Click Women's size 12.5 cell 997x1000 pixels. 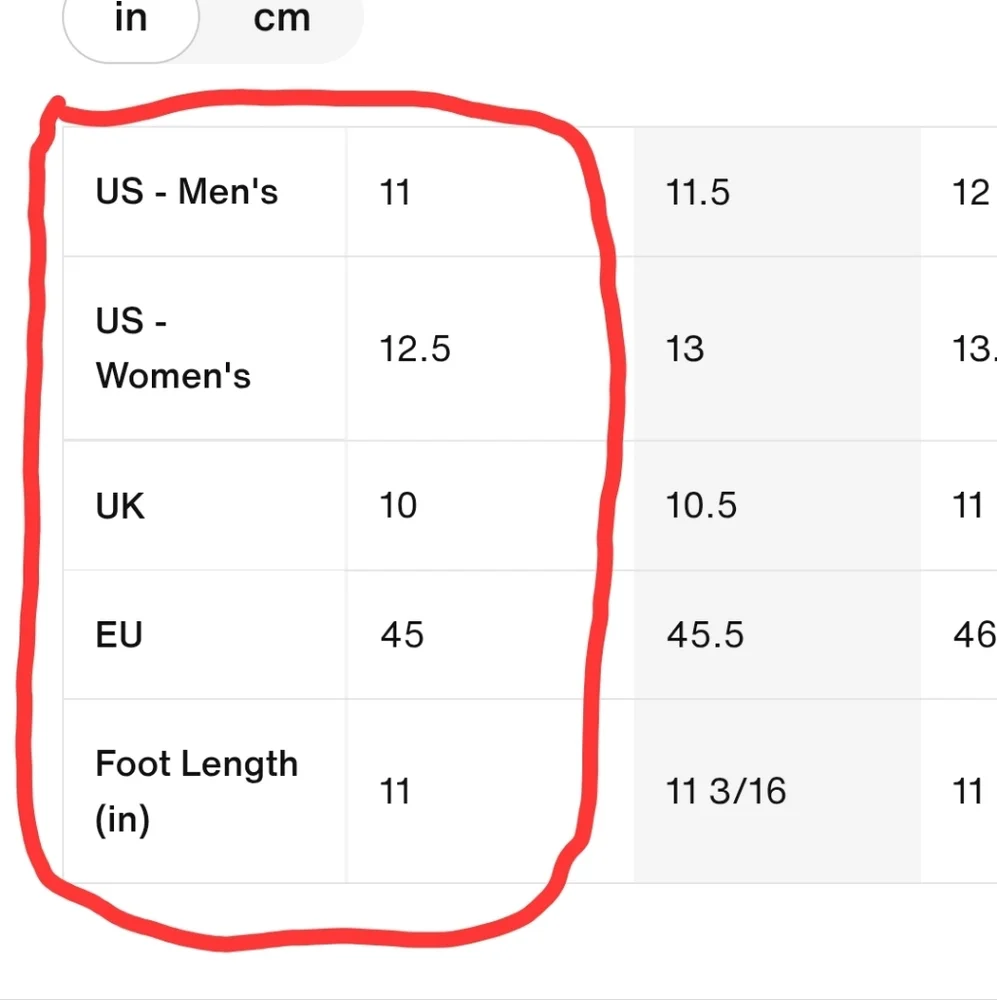pyautogui.click(x=490, y=348)
